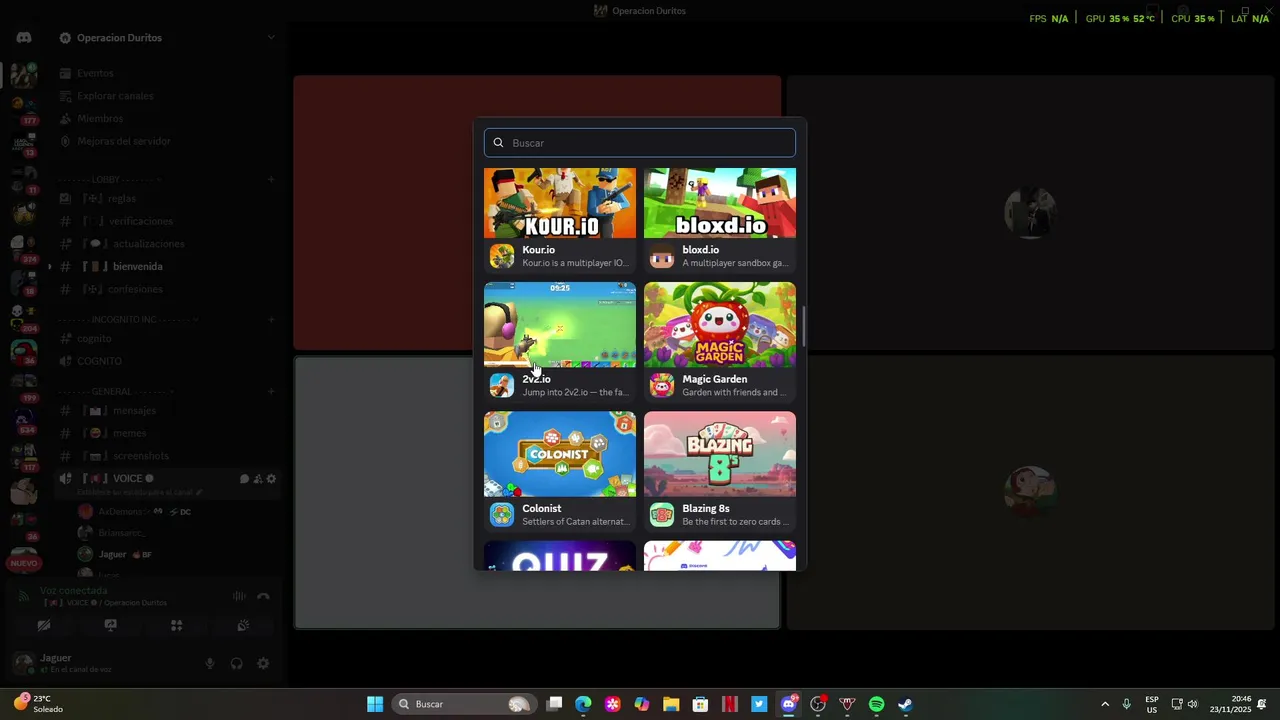
Task: Turn on camera in voice panel
Action: tap(44, 625)
